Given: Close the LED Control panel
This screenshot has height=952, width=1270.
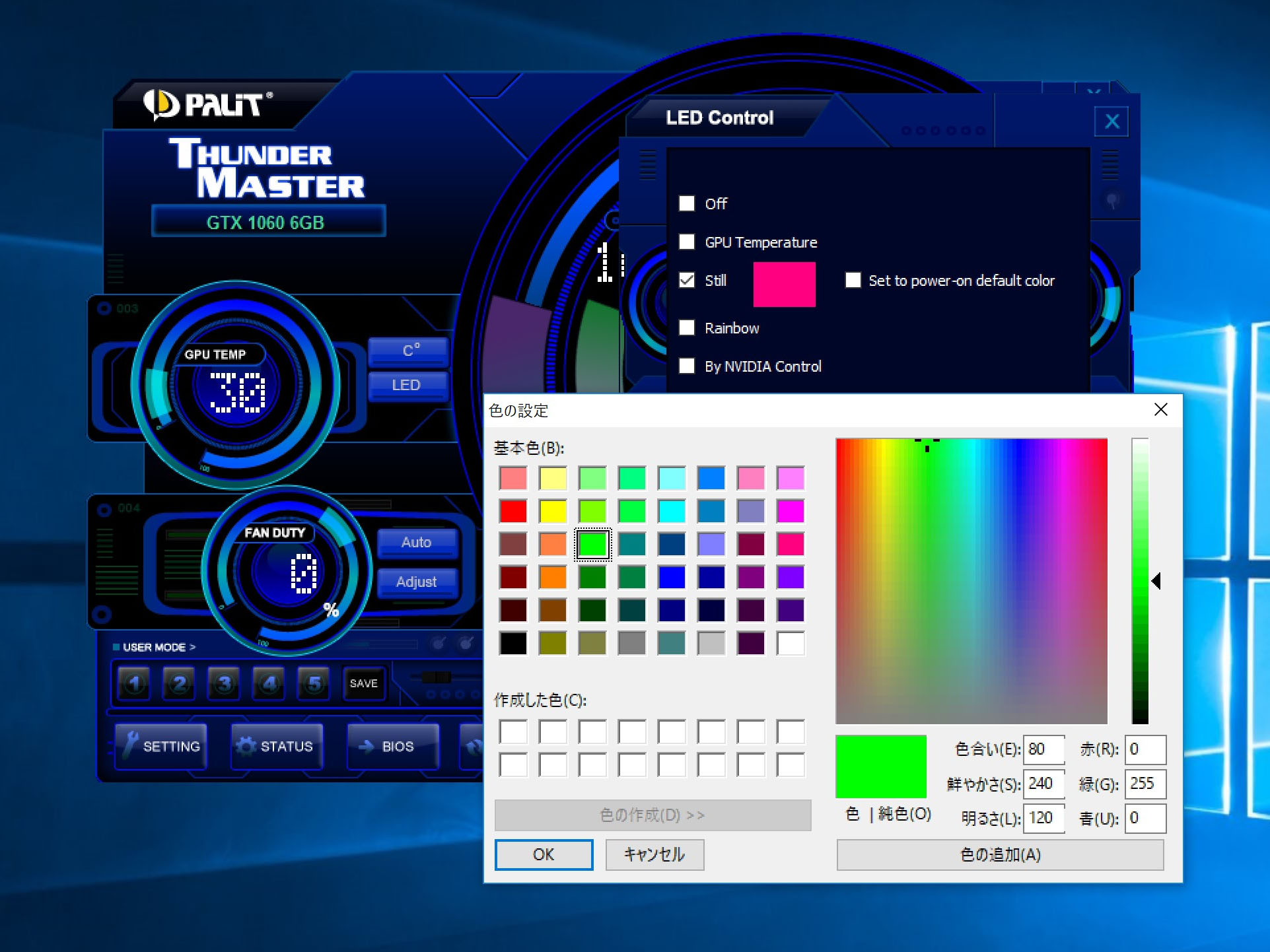Looking at the screenshot, I should click(1111, 121).
